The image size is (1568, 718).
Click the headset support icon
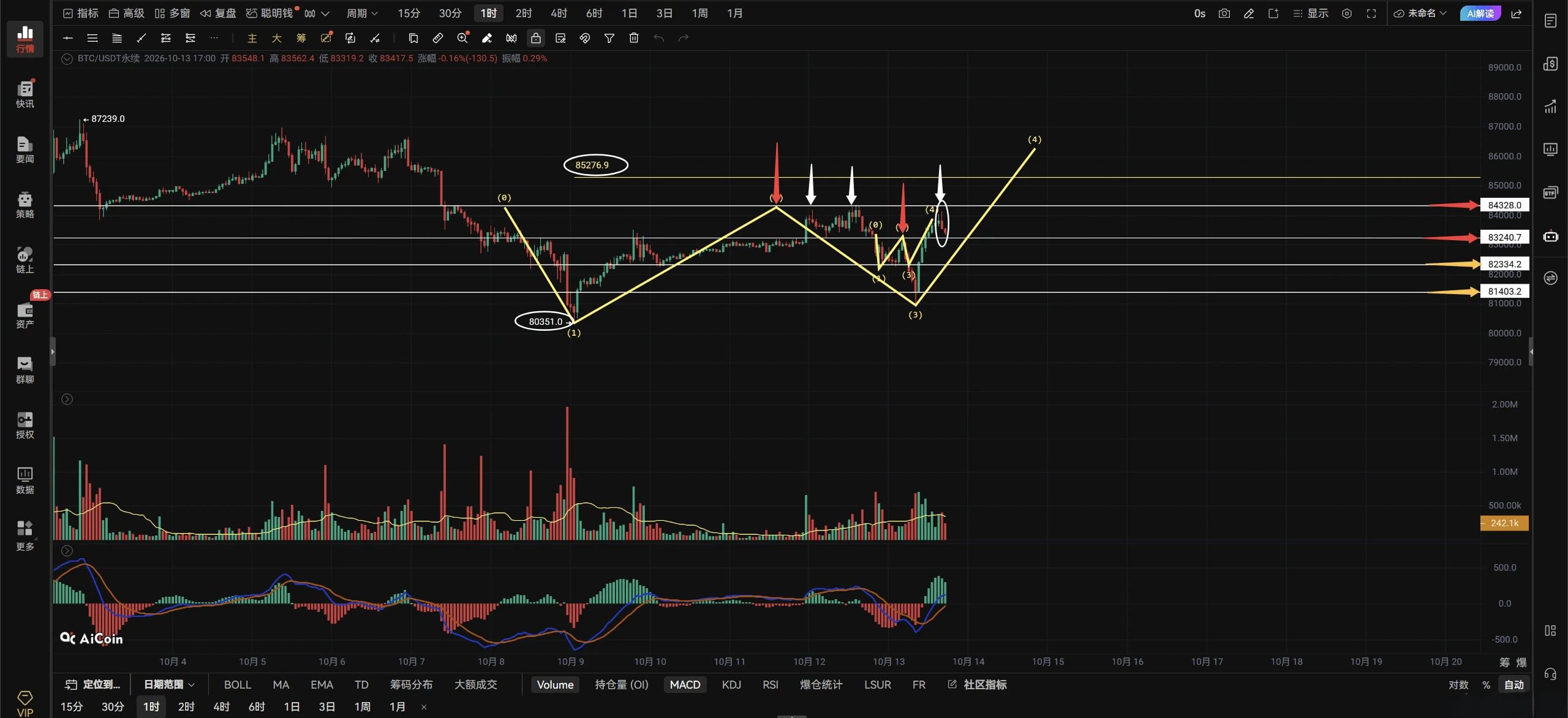click(1550, 675)
